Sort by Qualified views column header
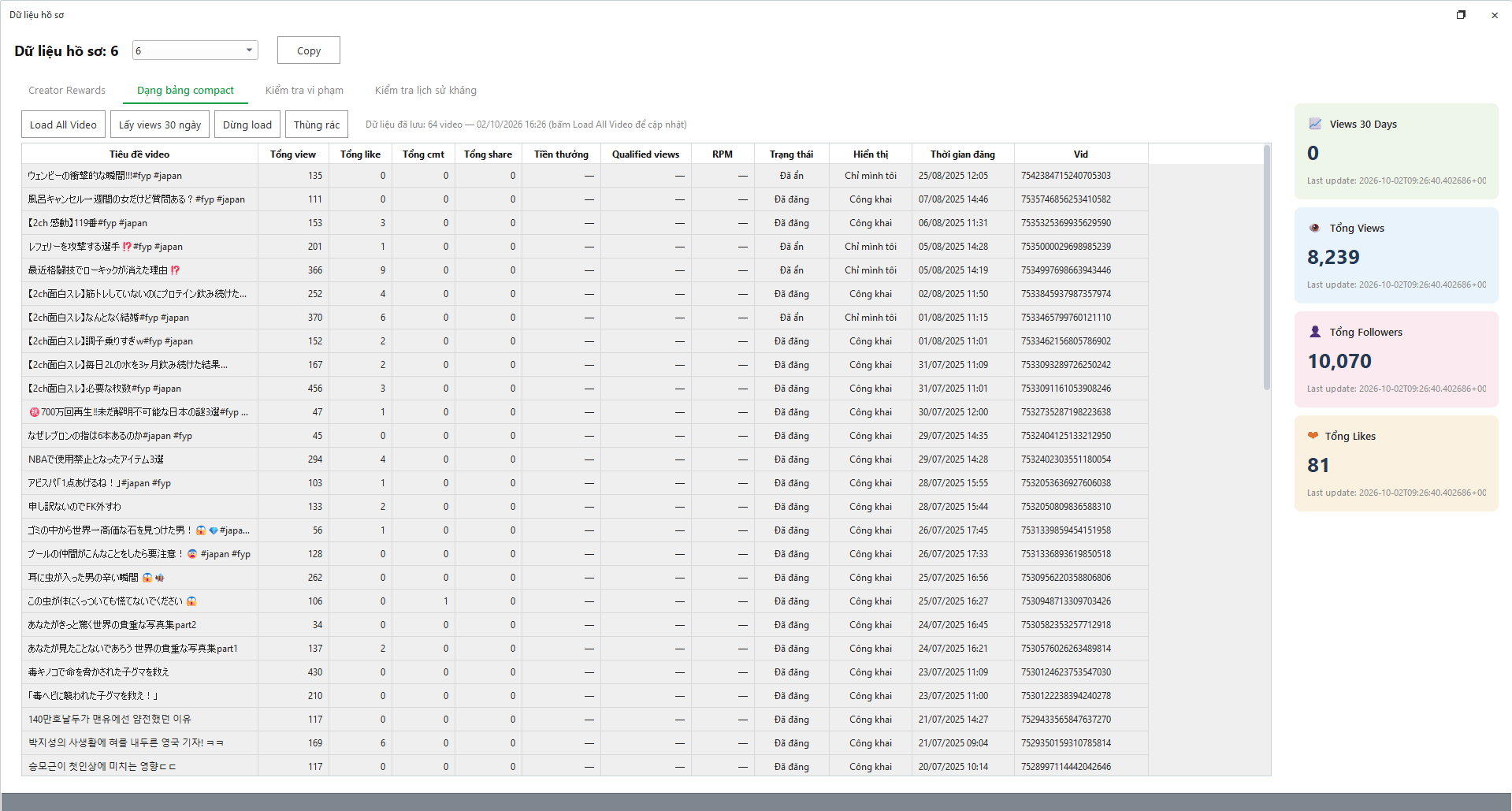 pyautogui.click(x=645, y=154)
